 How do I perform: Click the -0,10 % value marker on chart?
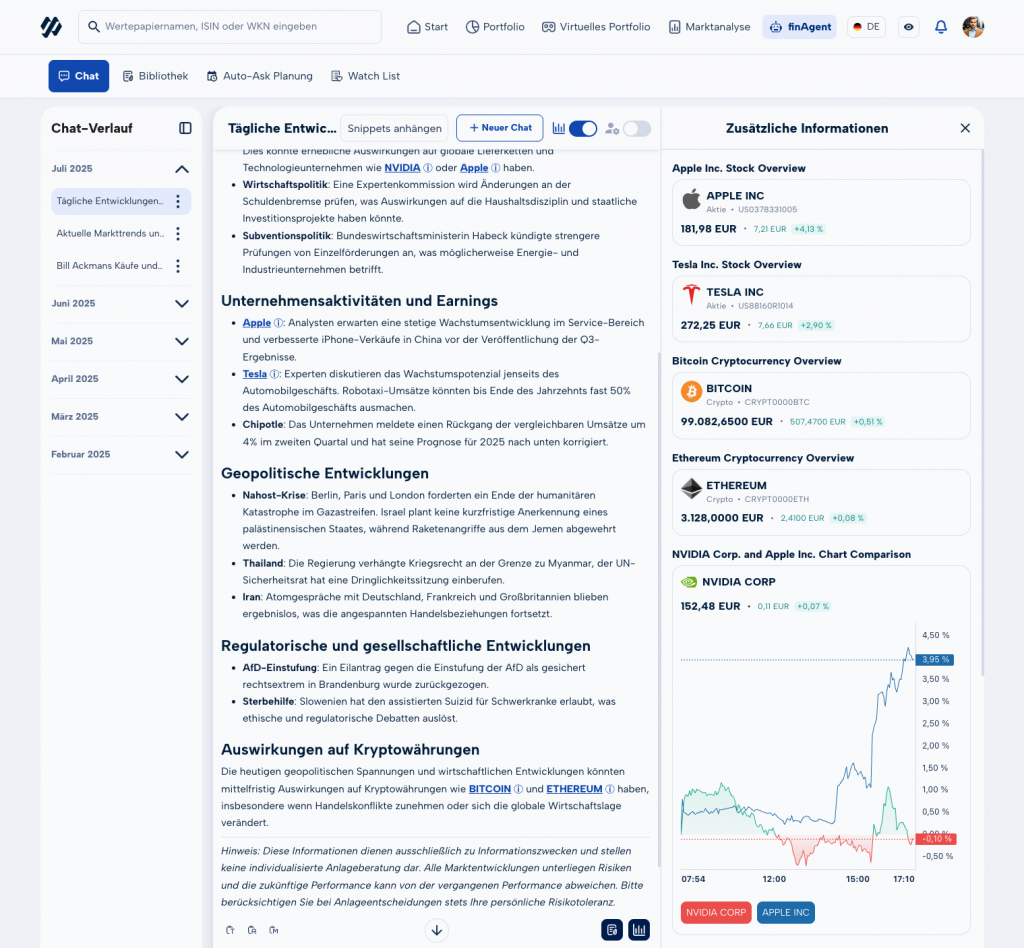(x=936, y=838)
